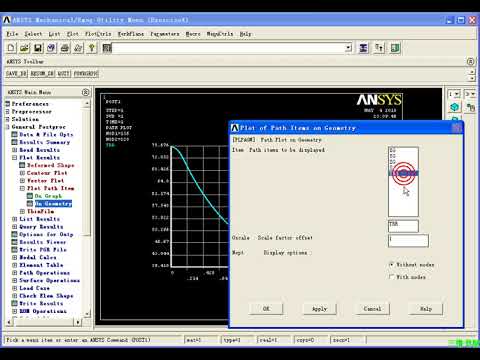The width and height of the screenshot is (480, 360).
Task: Open the Select menu
Action: click(33, 34)
